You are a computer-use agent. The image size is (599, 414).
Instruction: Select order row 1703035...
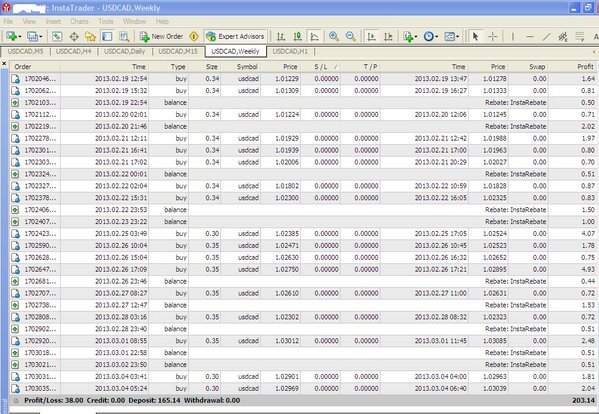point(303,388)
